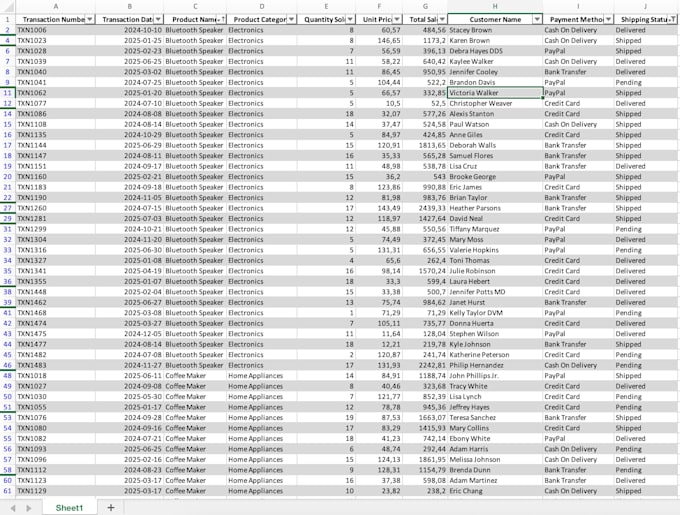Click customer cell Ebony White

[495, 439]
